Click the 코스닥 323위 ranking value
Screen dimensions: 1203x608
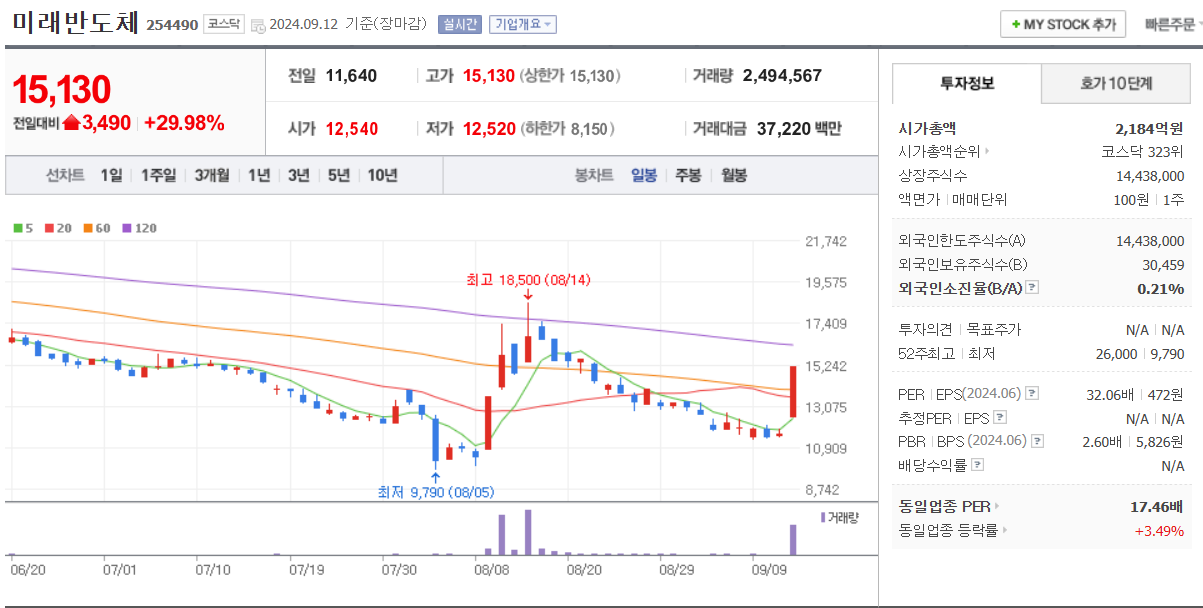point(1142,152)
